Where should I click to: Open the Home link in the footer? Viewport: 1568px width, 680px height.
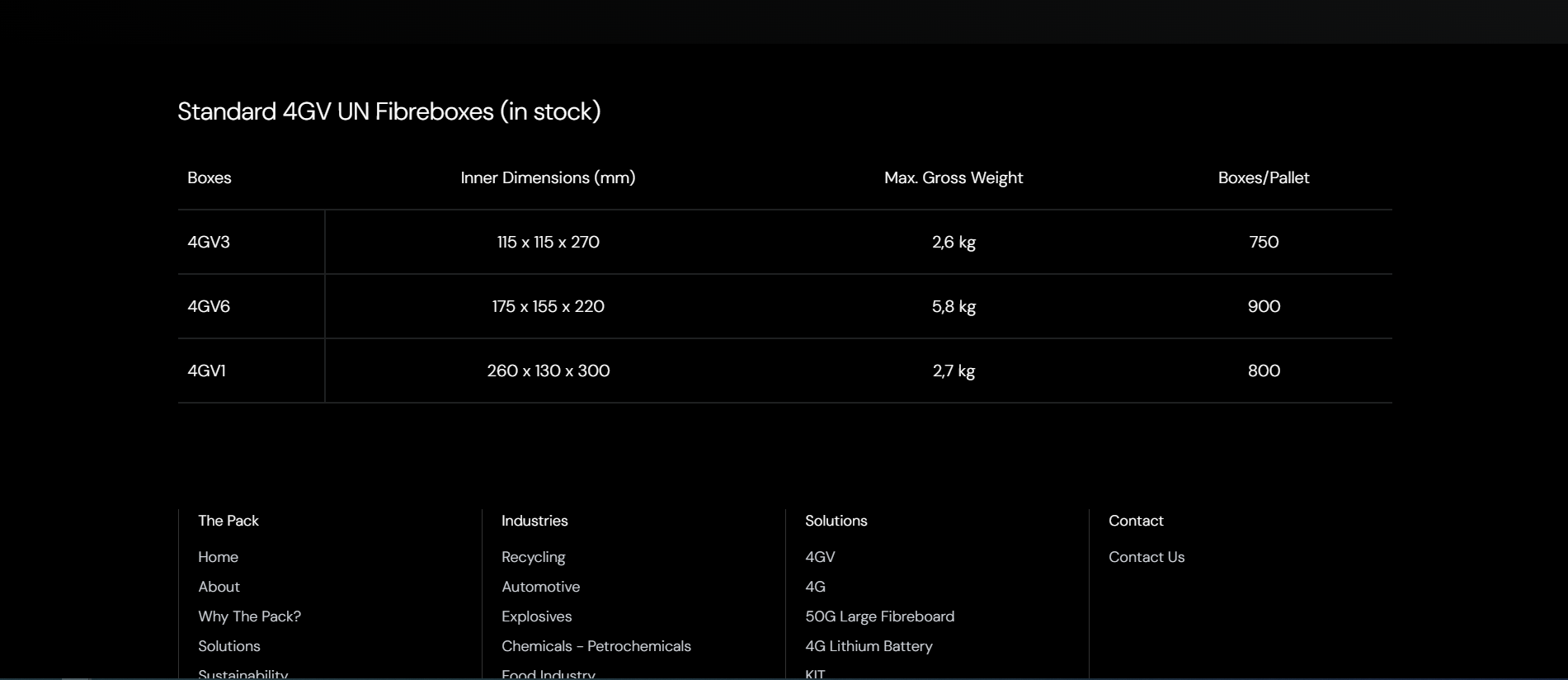click(218, 557)
